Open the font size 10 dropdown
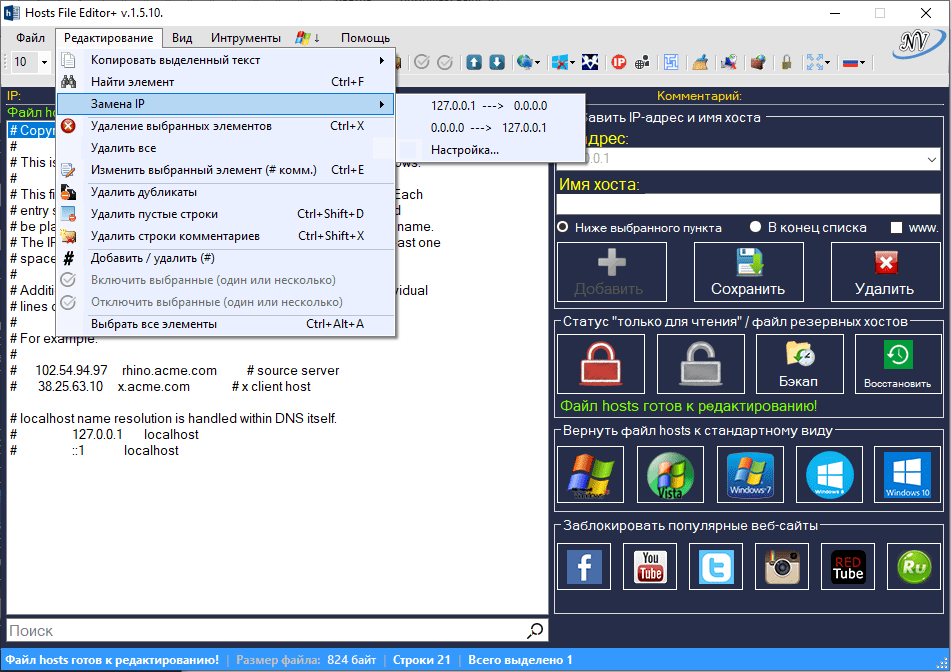Viewport: 951px width, 672px height. [44, 62]
